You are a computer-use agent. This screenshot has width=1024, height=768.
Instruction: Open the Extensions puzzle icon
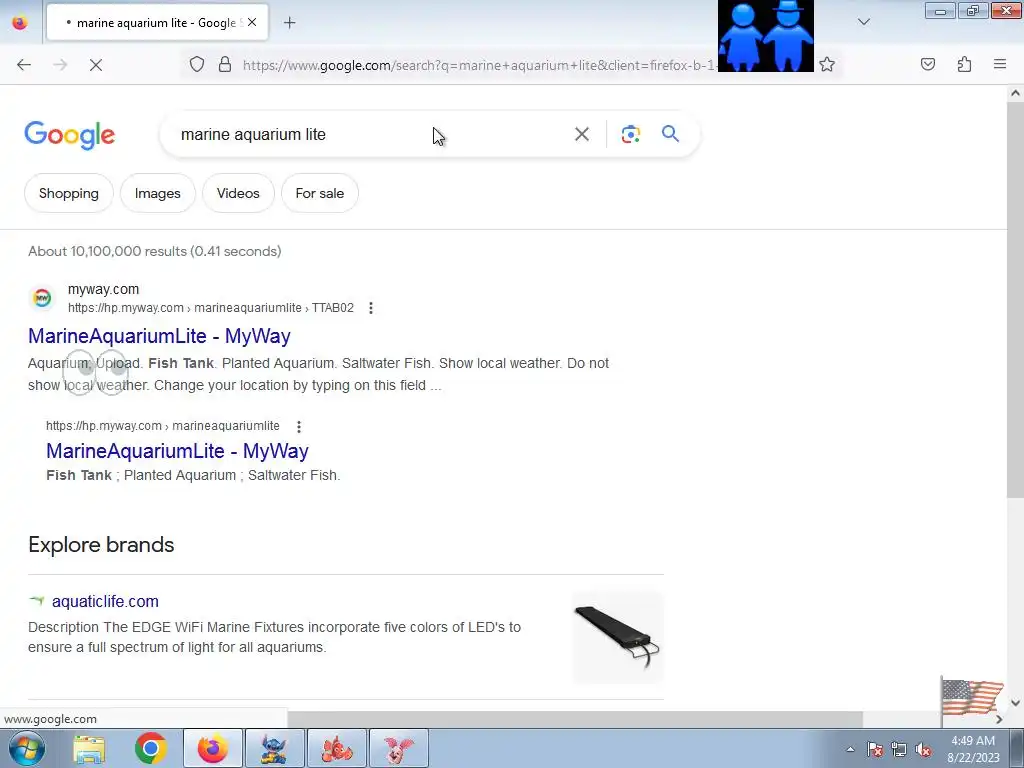964,64
